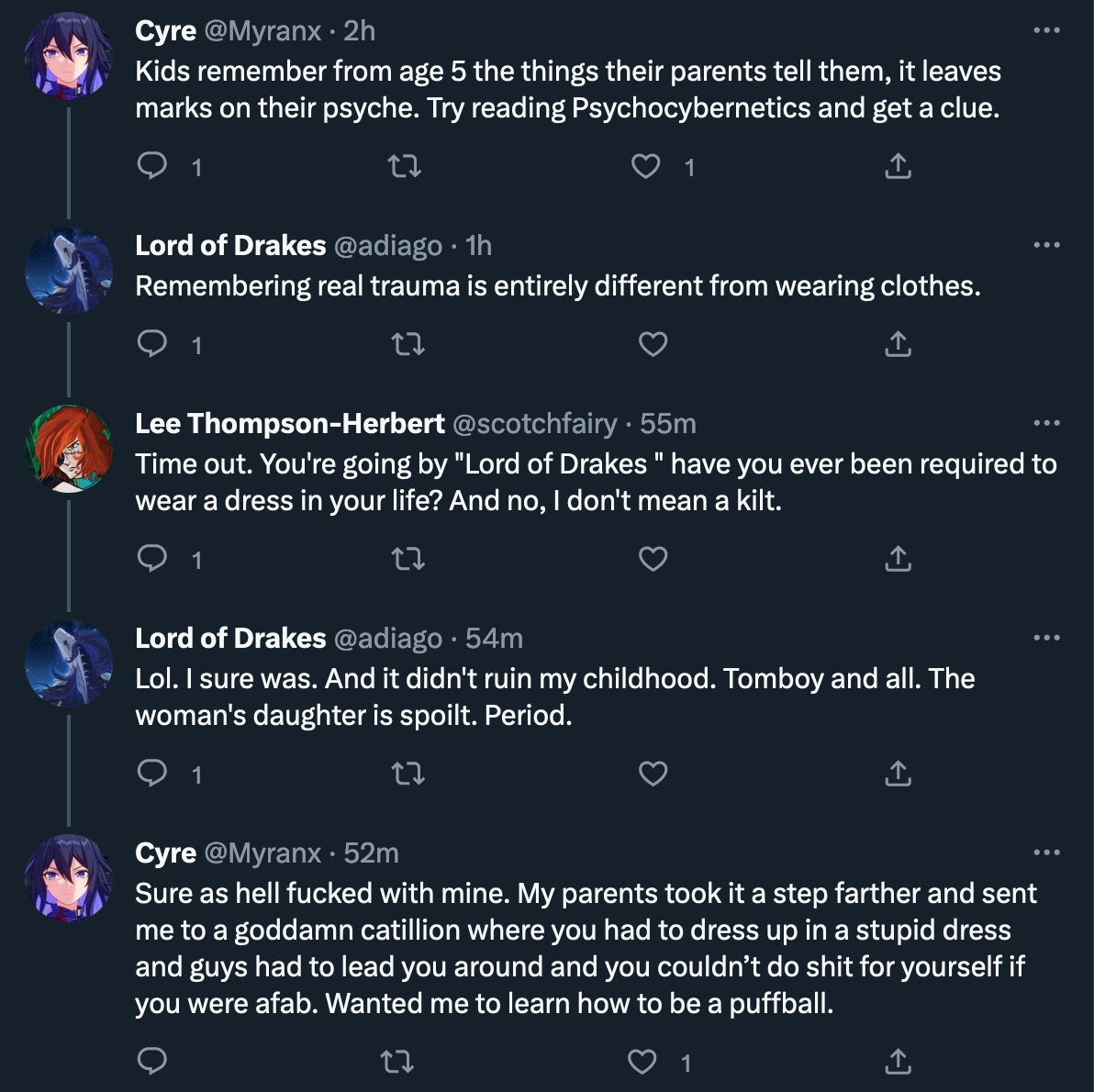Image resolution: width=1094 pixels, height=1092 pixels.
Task: Open more options on Cyre's 2h tweet
Action: click(1046, 30)
